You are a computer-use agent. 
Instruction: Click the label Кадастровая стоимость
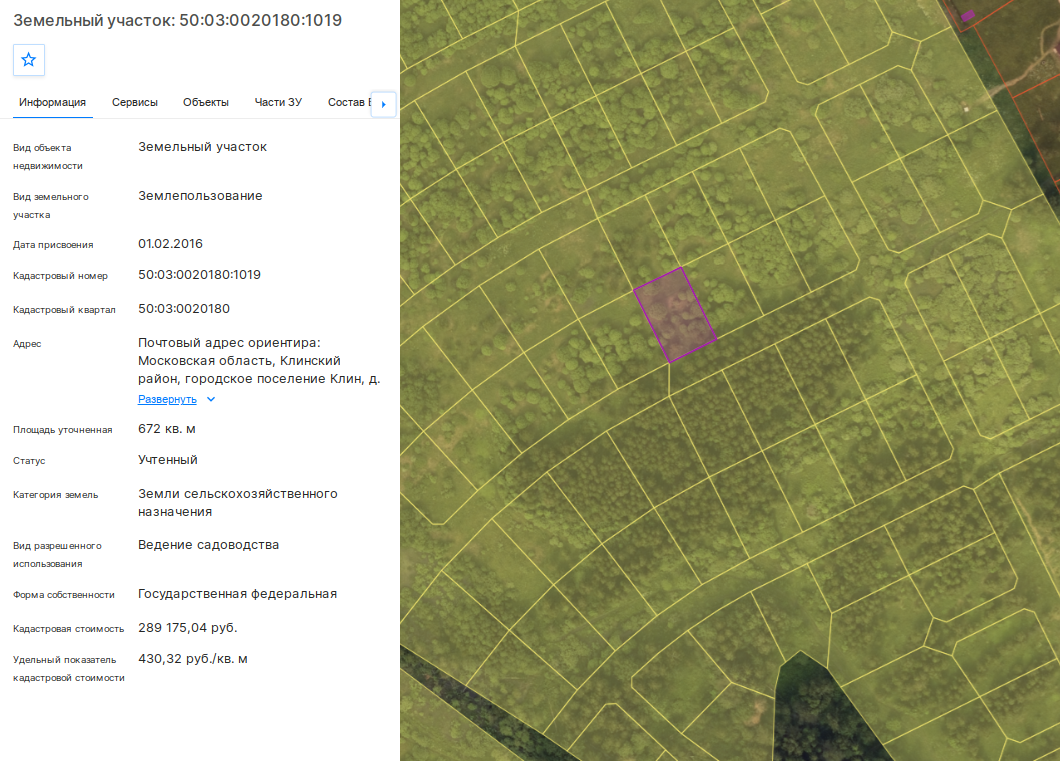coord(68,629)
